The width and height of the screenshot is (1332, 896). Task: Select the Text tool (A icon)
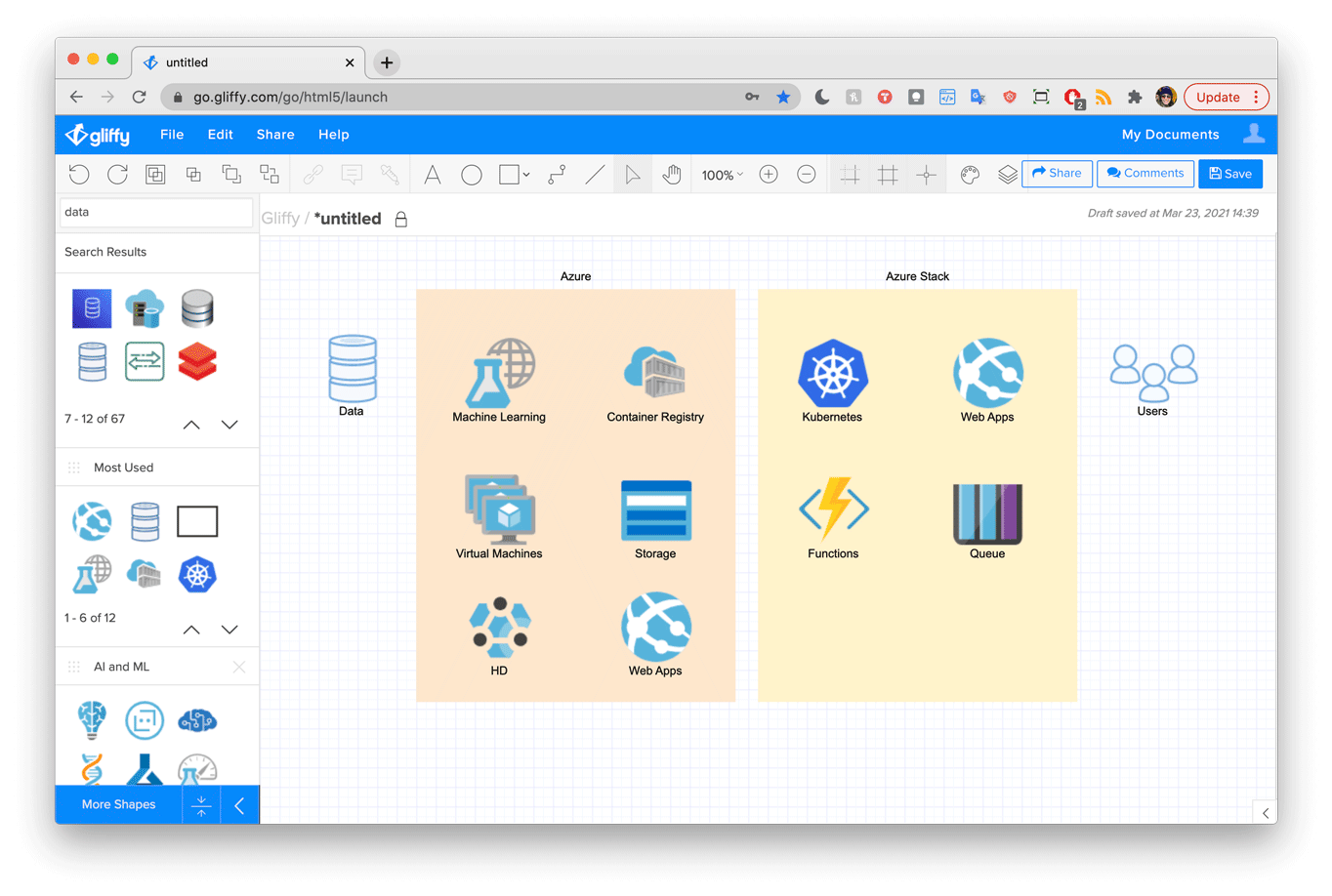(x=432, y=175)
